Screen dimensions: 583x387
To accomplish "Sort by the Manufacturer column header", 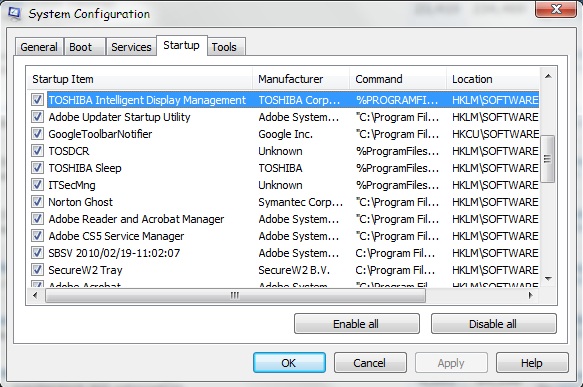I will 301,79.
